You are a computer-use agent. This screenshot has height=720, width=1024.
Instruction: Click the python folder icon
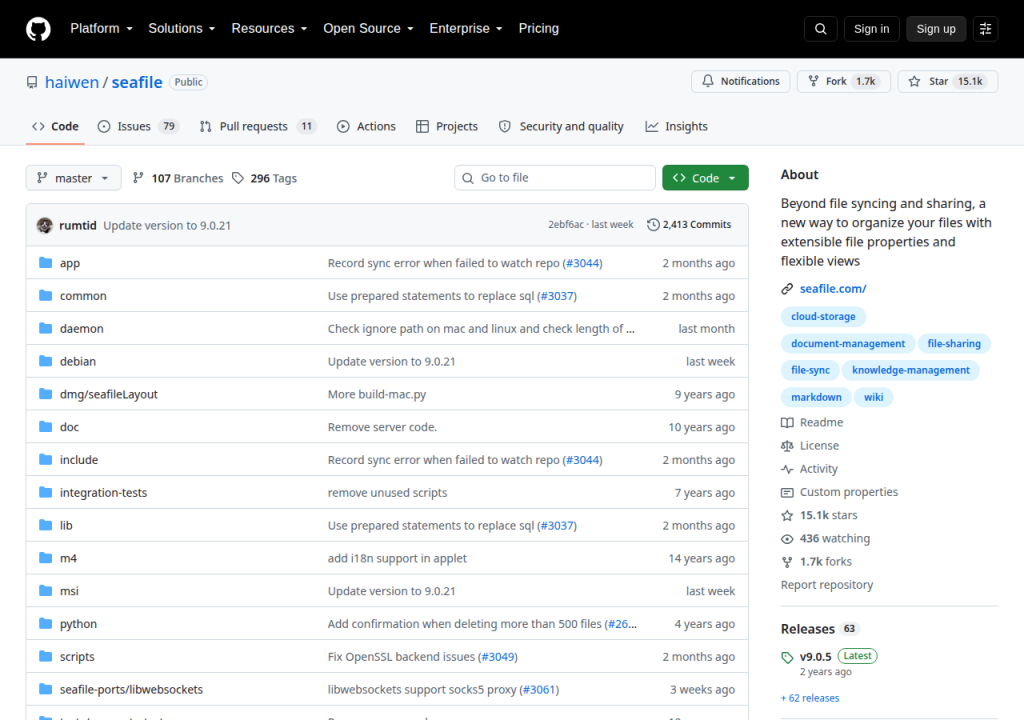tap(45, 623)
